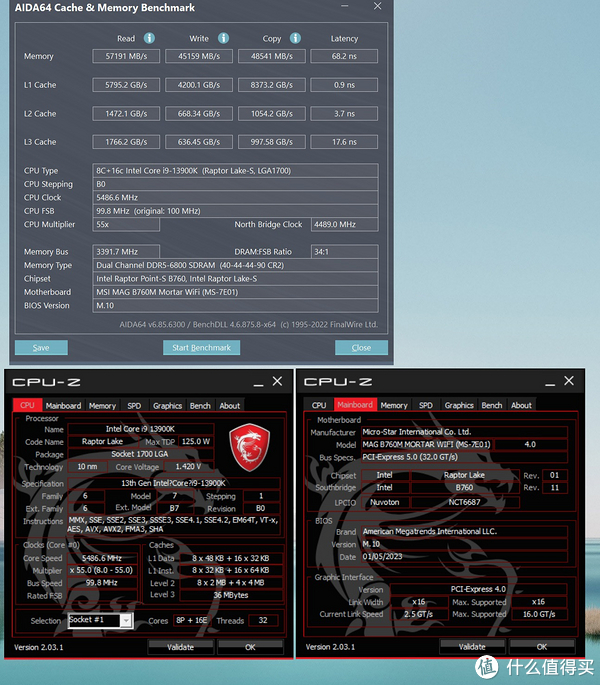Click OK in the right CPU-Z window
This screenshot has width=600, height=685.
click(542, 647)
